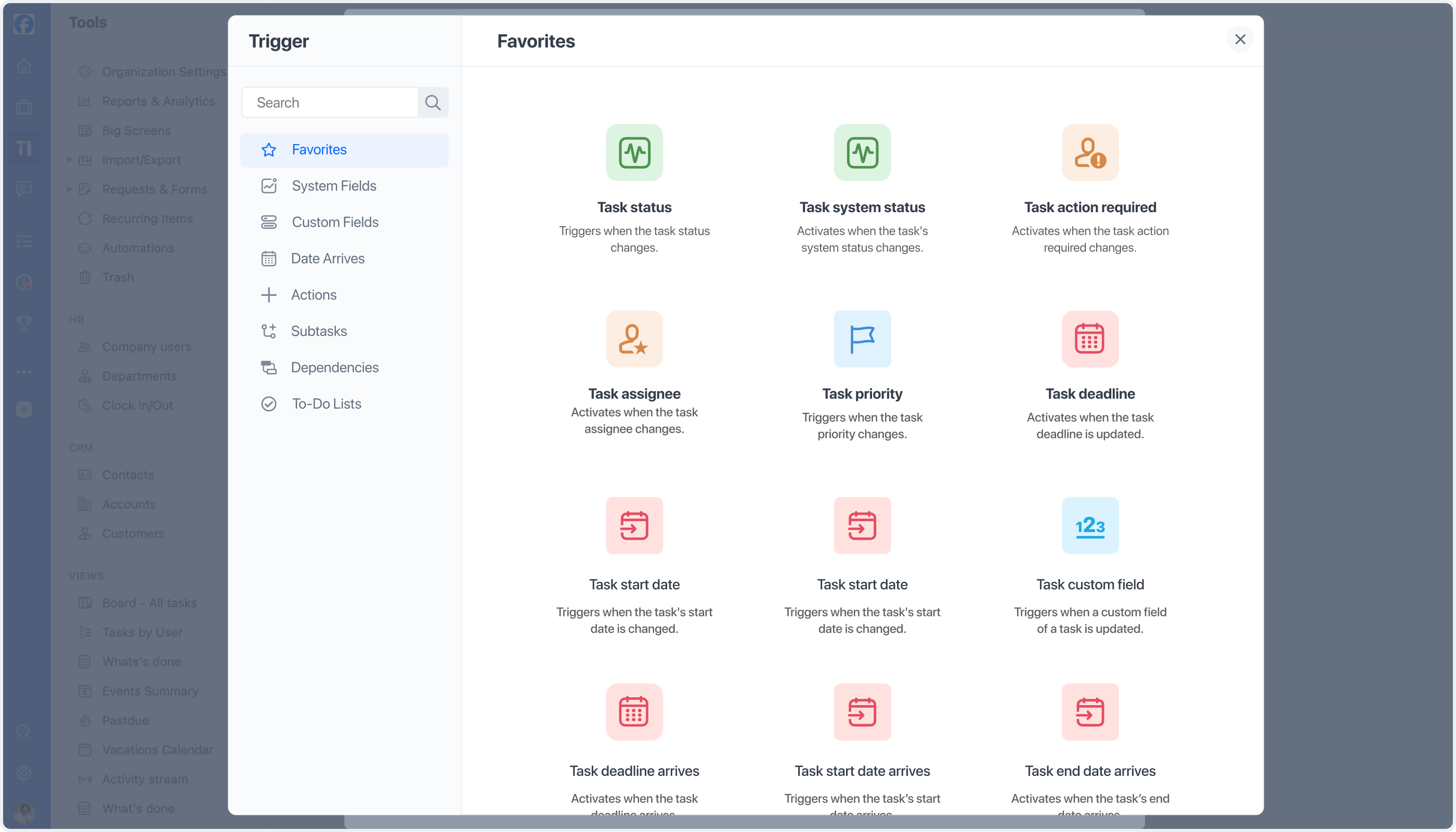Select "Task status" title text
The width and height of the screenshot is (1456, 832).
click(x=634, y=207)
